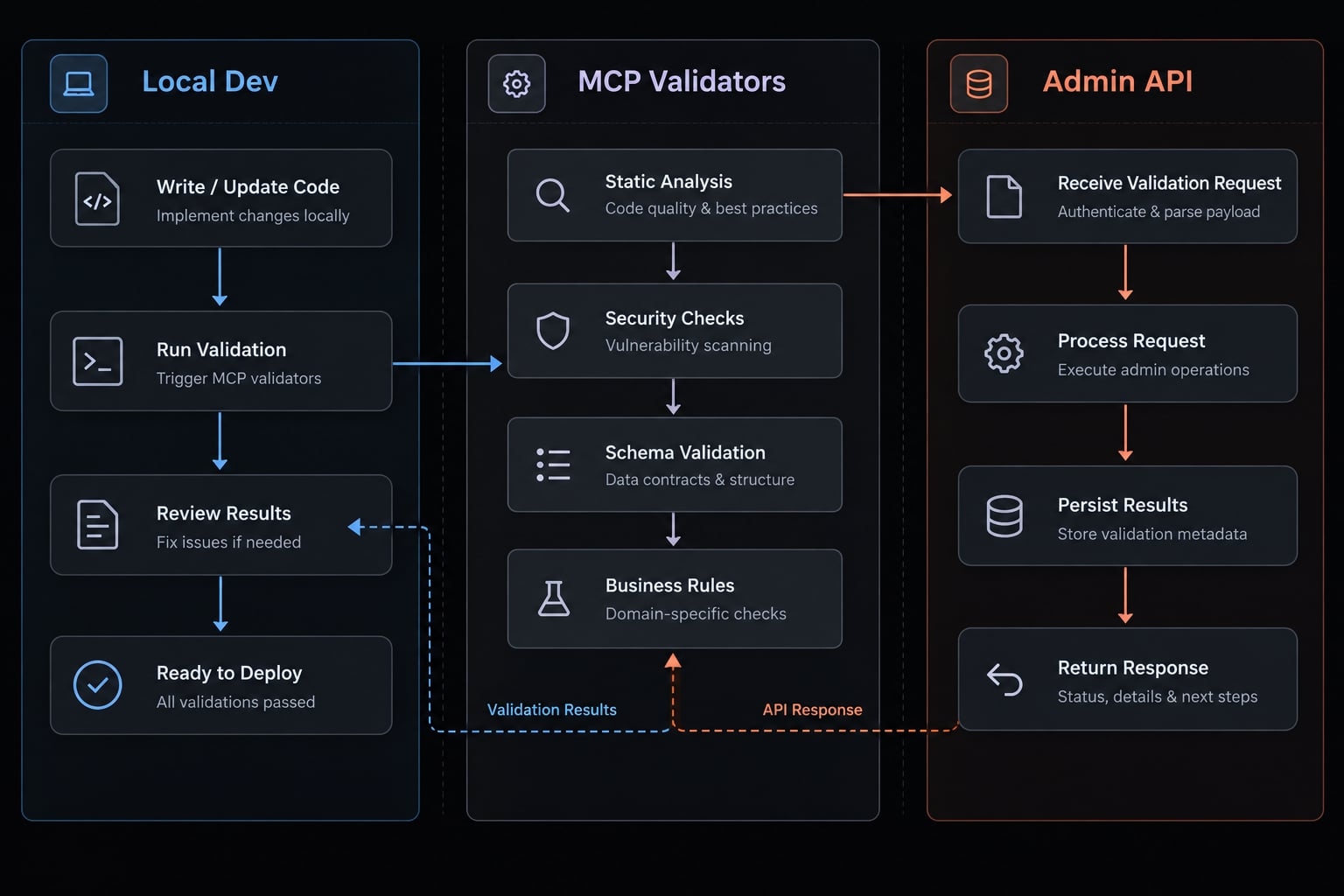
Task: Click the Review Results step title
Action: coord(224,514)
